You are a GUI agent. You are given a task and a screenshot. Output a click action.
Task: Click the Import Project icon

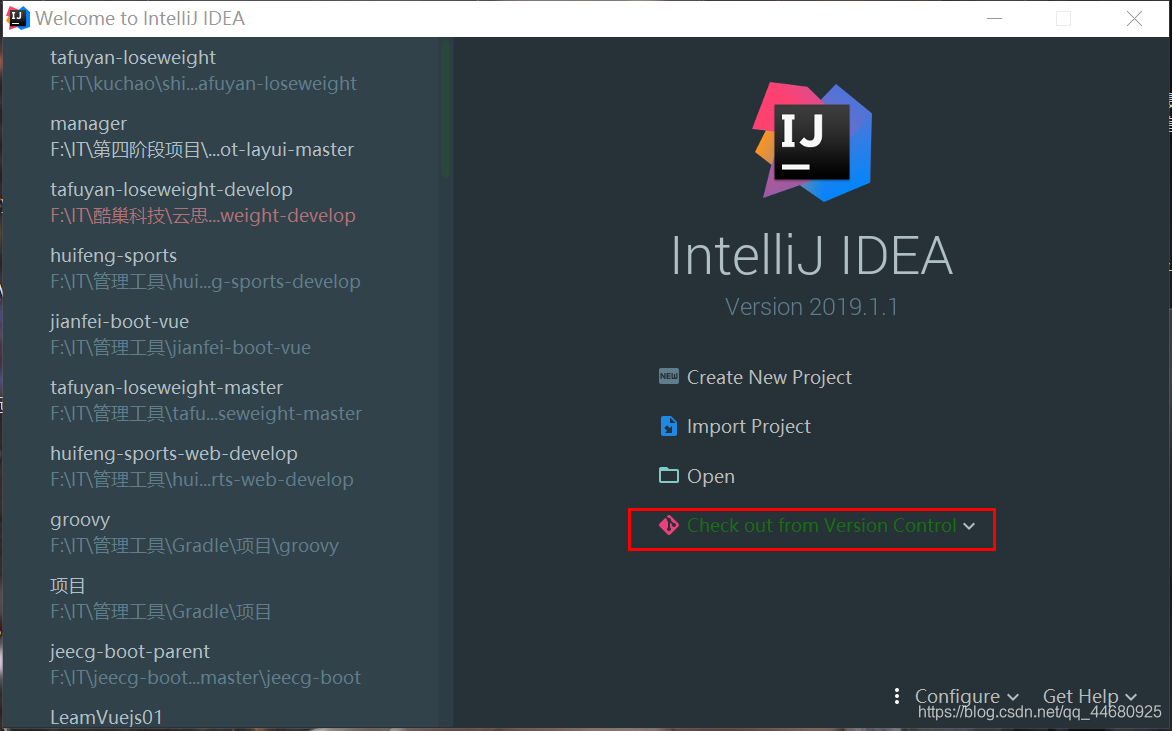click(668, 426)
